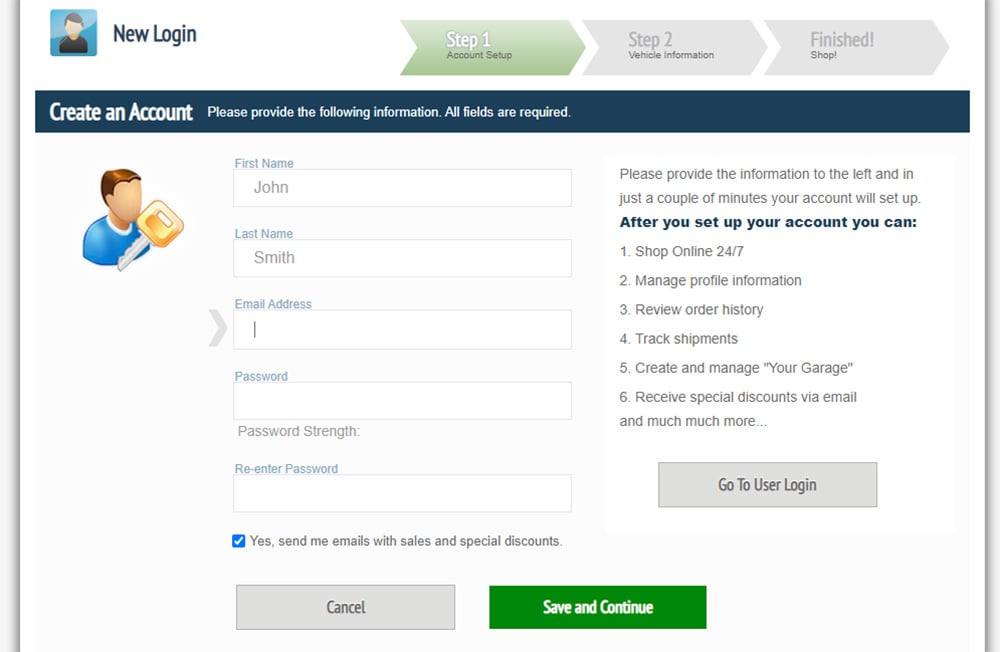The width and height of the screenshot is (1000, 652).
Task: Click into the Email Address field
Action: click(x=402, y=329)
